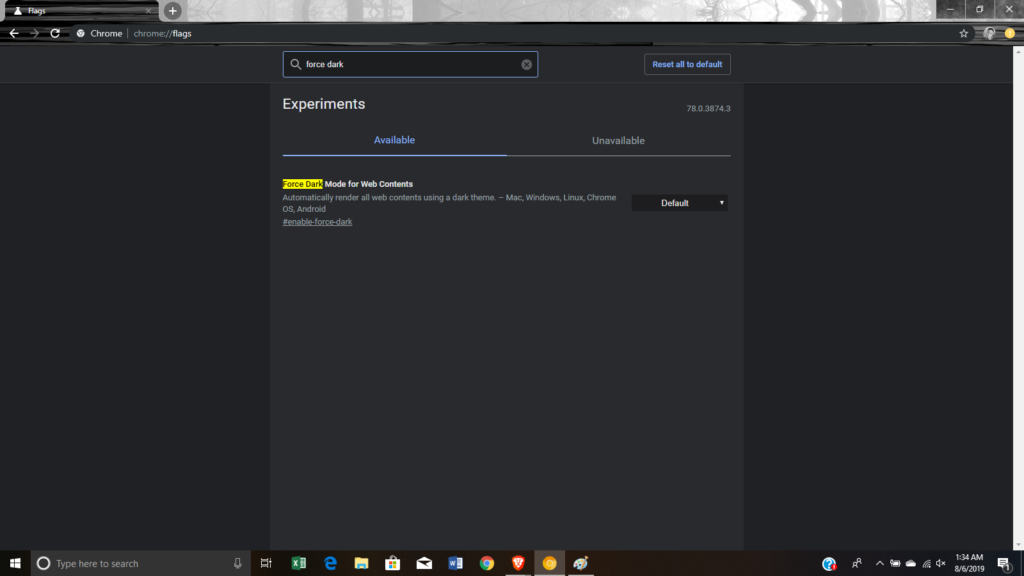
Task: Open the Get Help tray icon
Action: pyautogui.click(x=829, y=564)
